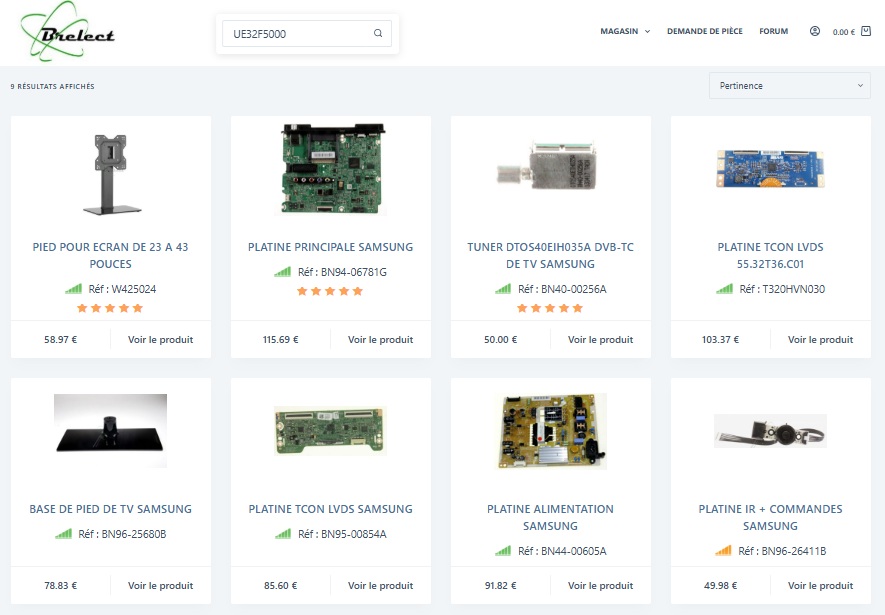Click stock bars icon beside Réf BN95-00854A

[x=283, y=534]
